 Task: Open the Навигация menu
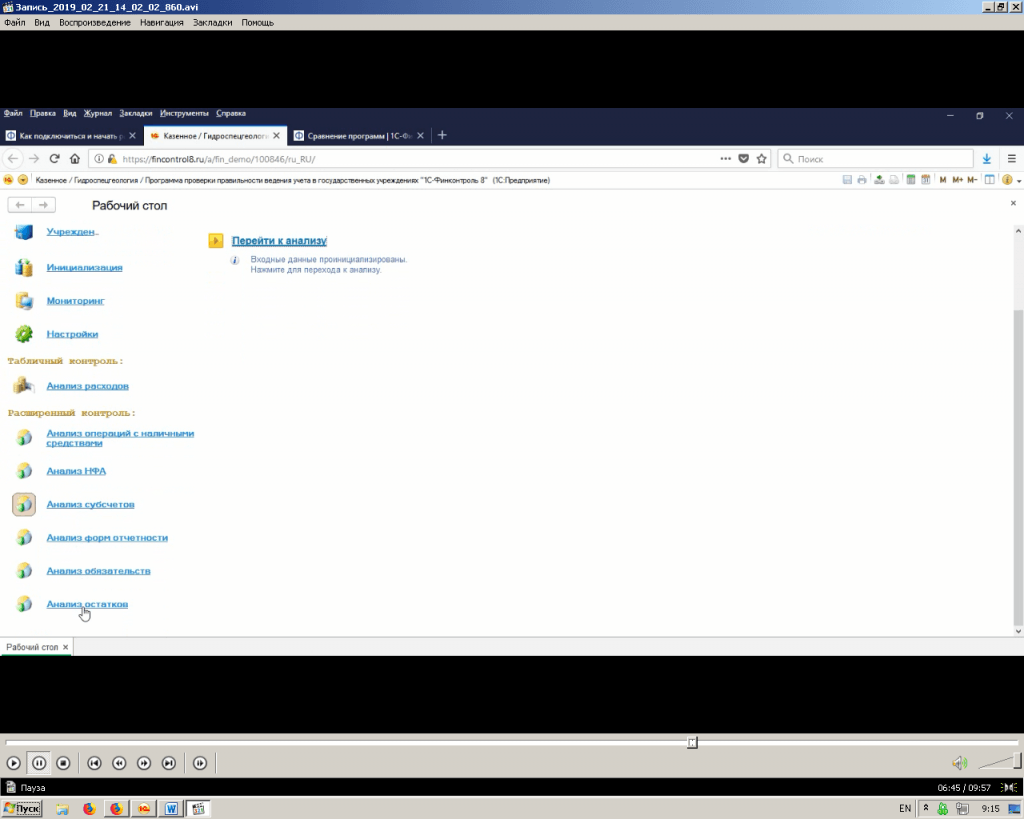[161, 22]
